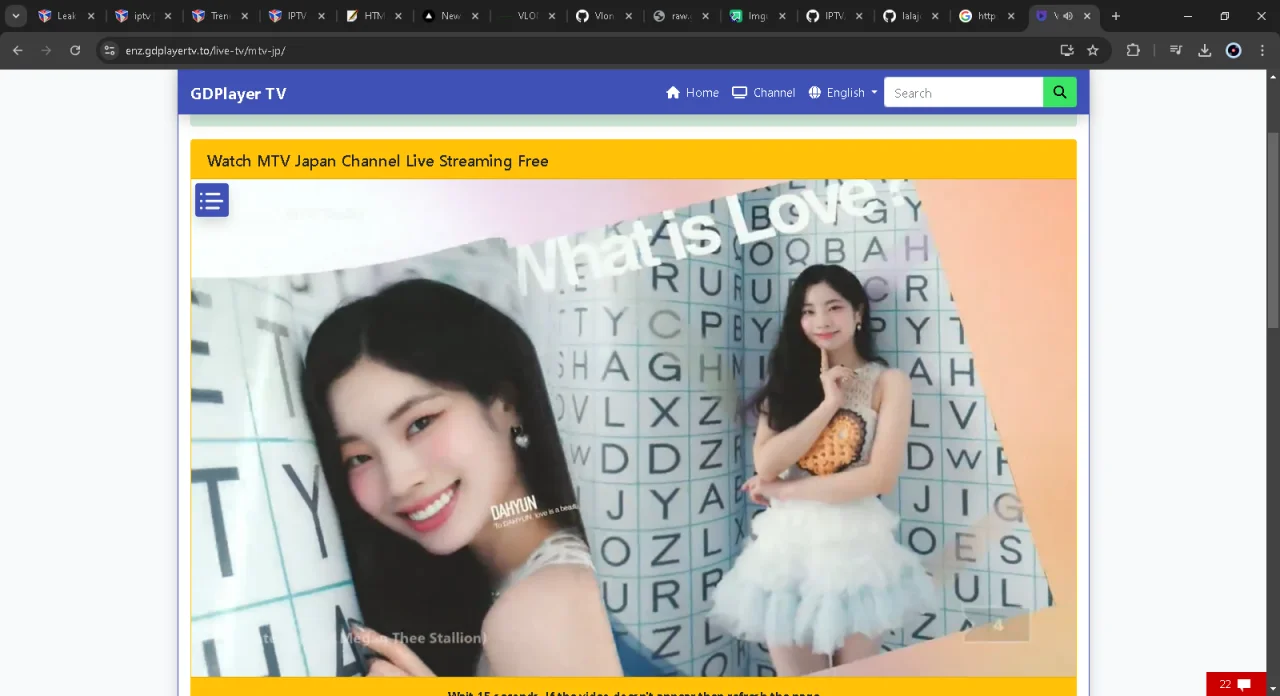Switch to the IPTV tab with cube icon
The image size is (1280, 696).
[x=297, y=16]
